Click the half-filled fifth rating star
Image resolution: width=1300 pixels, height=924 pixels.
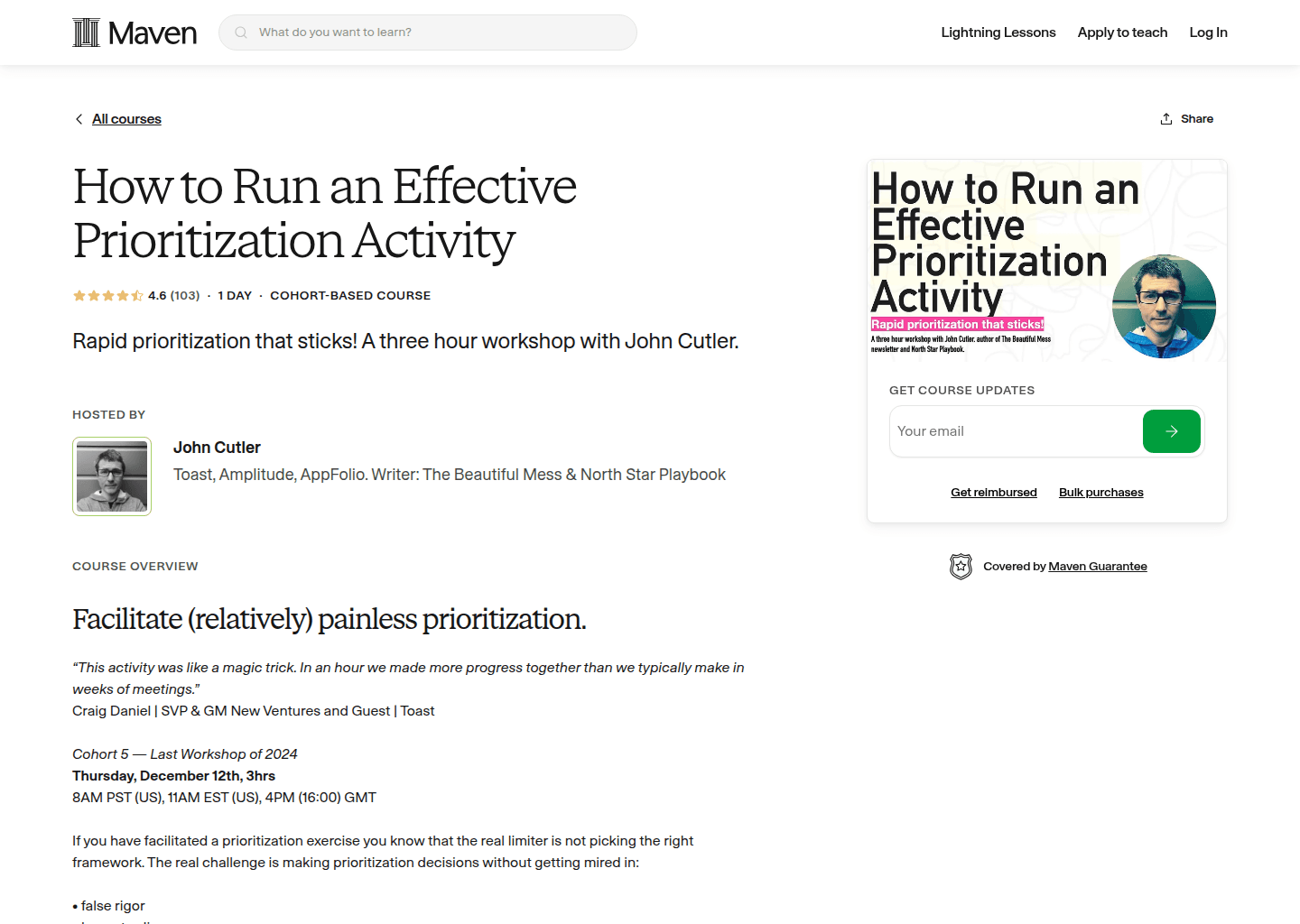tap(137, 295)
